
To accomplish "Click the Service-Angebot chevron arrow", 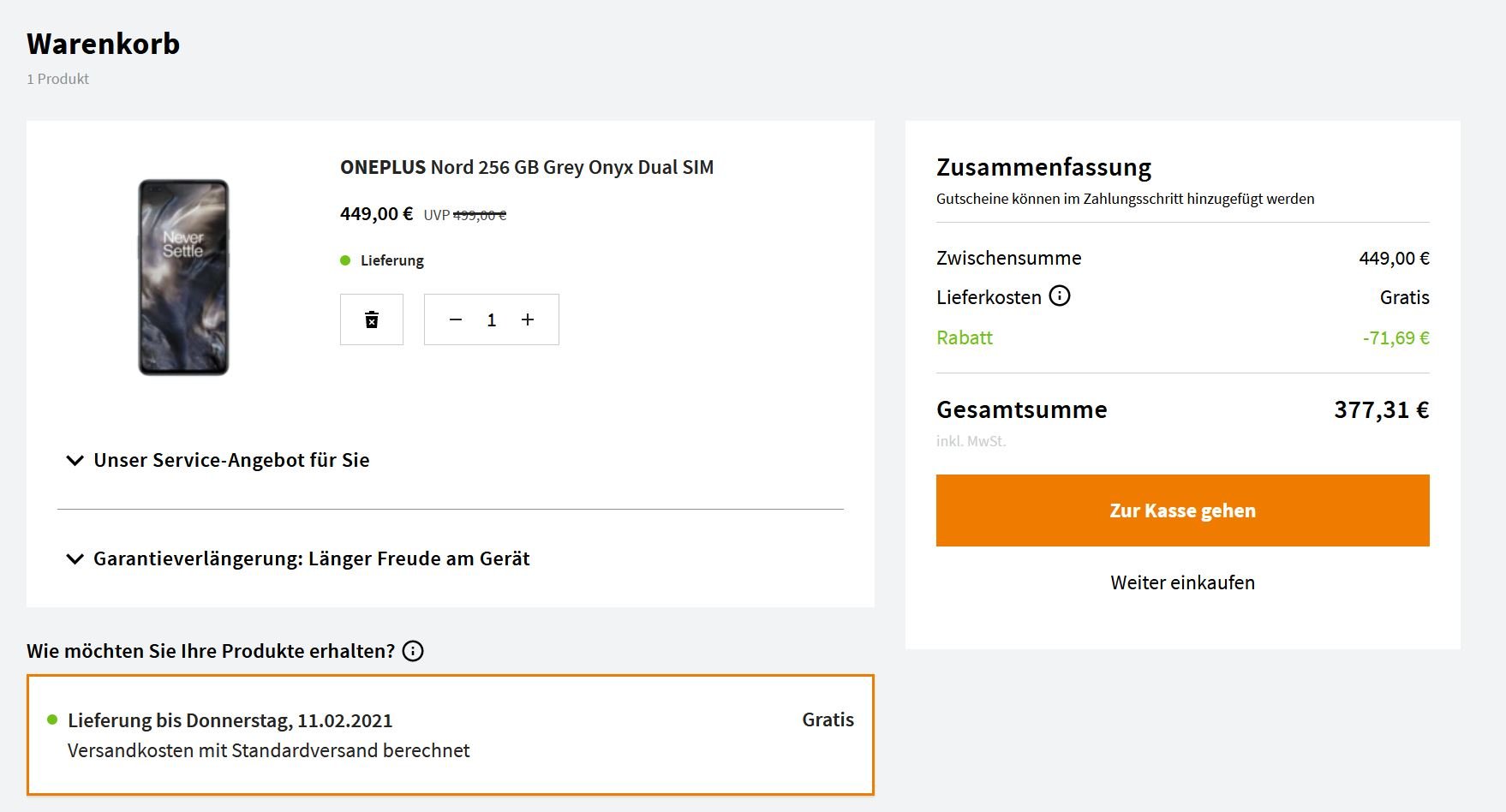I will click(x=75, y=461).
